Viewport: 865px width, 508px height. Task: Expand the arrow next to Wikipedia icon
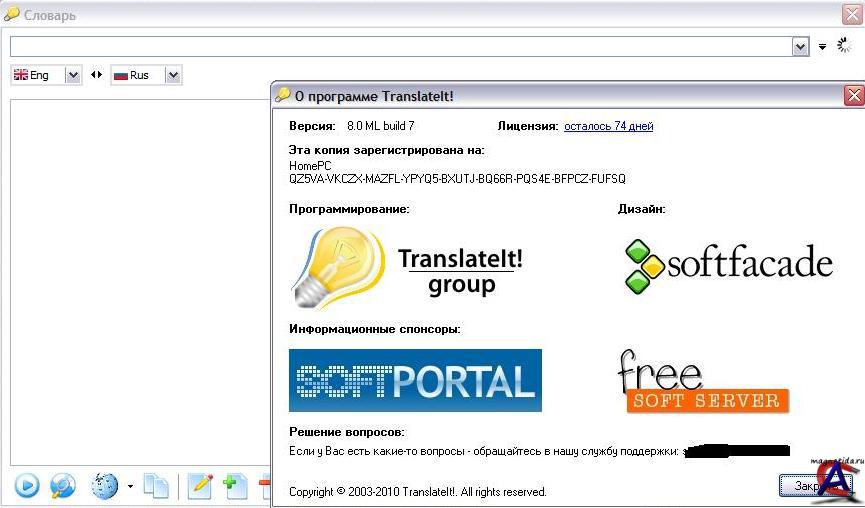pyautogui.click(x=130, y=487)
